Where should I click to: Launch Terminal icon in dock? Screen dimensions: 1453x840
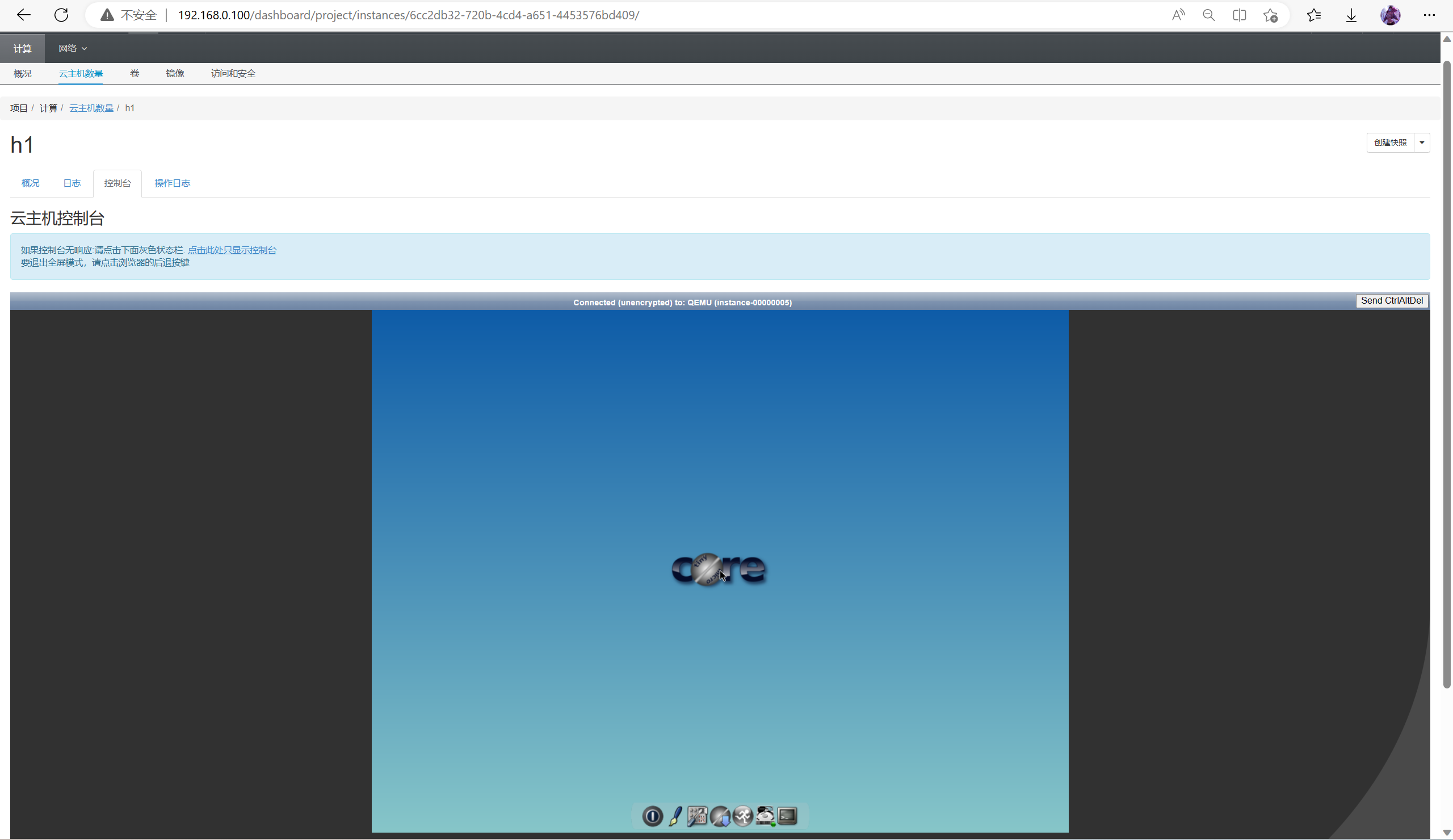pos(788,816)
